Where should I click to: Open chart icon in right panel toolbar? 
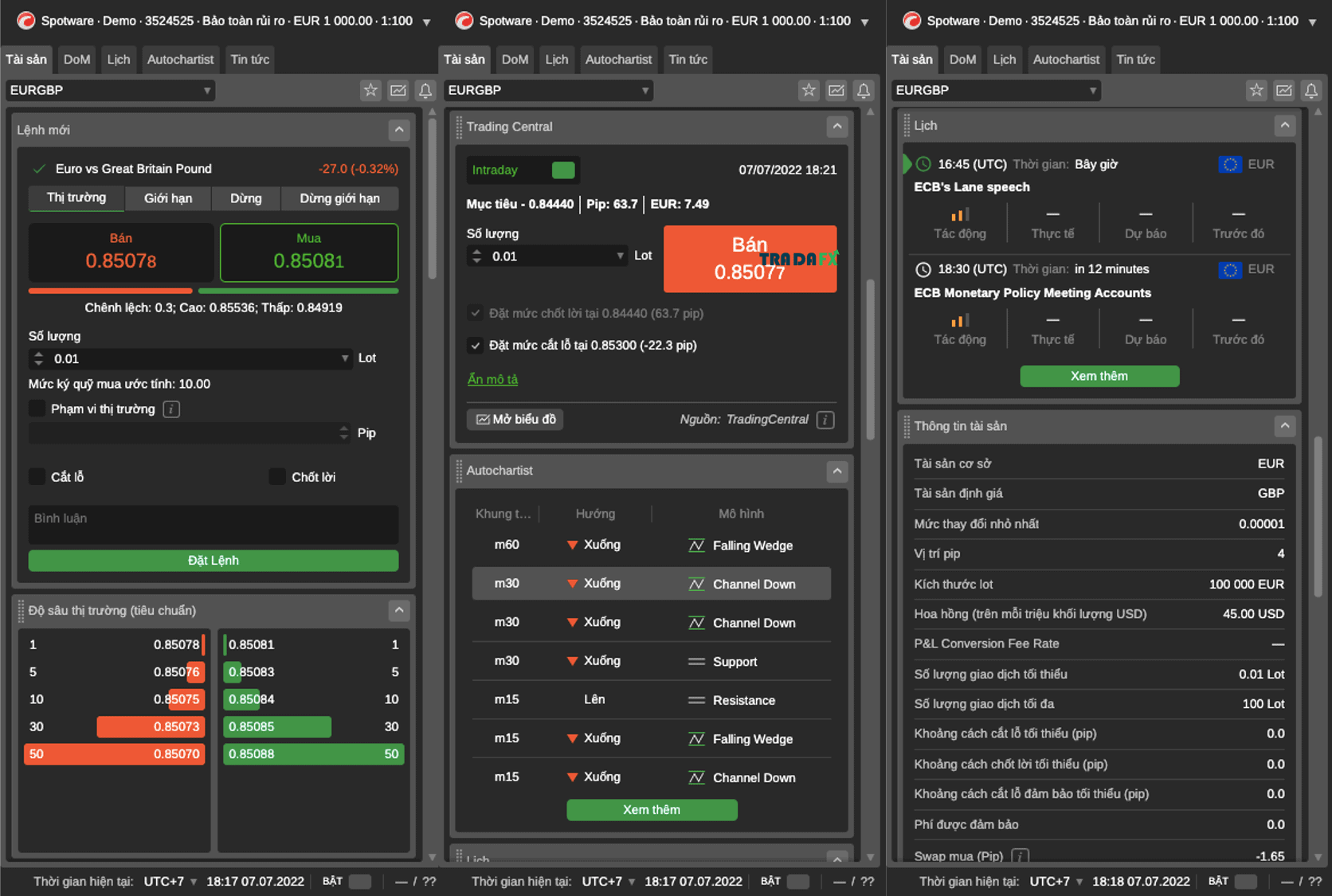tap(1284, 91)
